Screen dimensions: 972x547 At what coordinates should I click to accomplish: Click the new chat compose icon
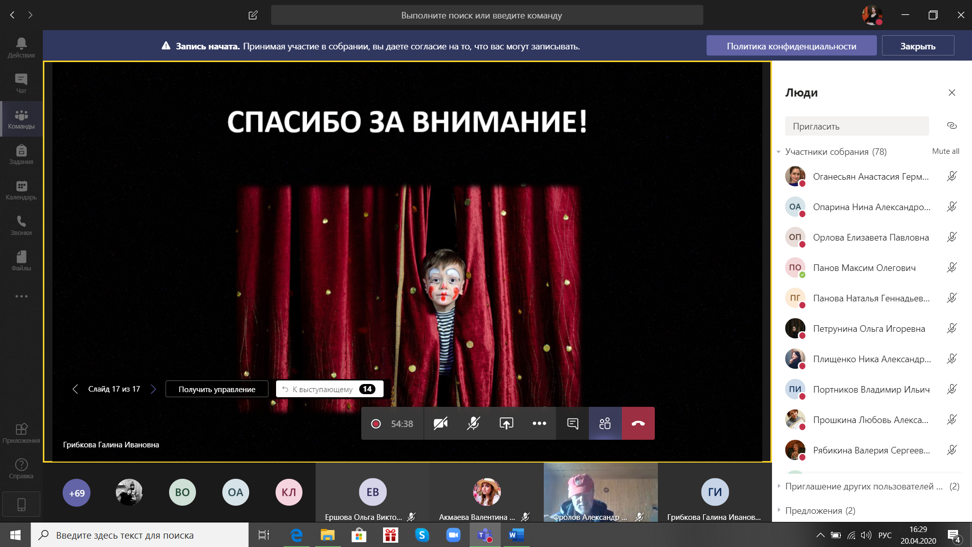[253, 15]
